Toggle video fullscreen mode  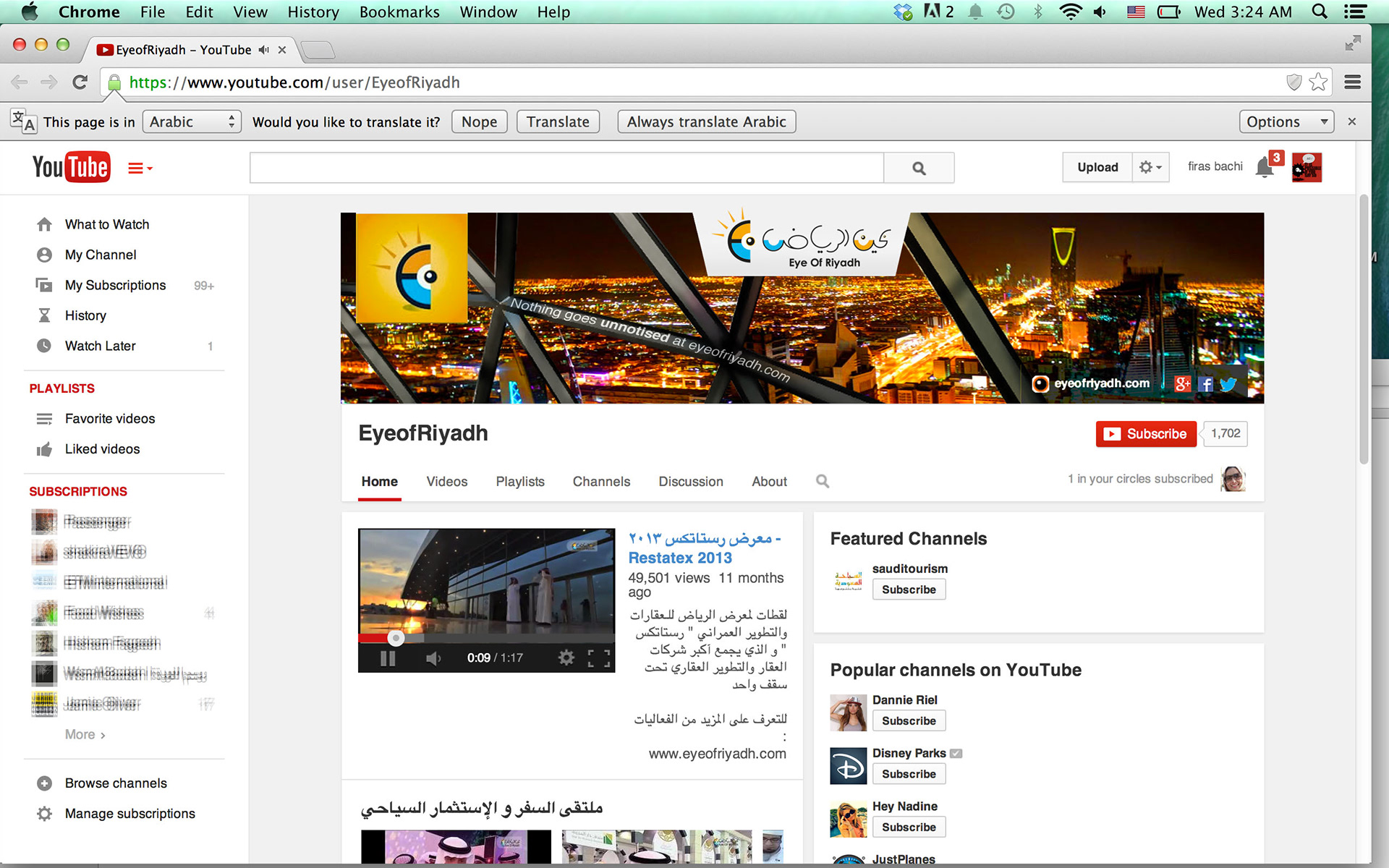599,658
